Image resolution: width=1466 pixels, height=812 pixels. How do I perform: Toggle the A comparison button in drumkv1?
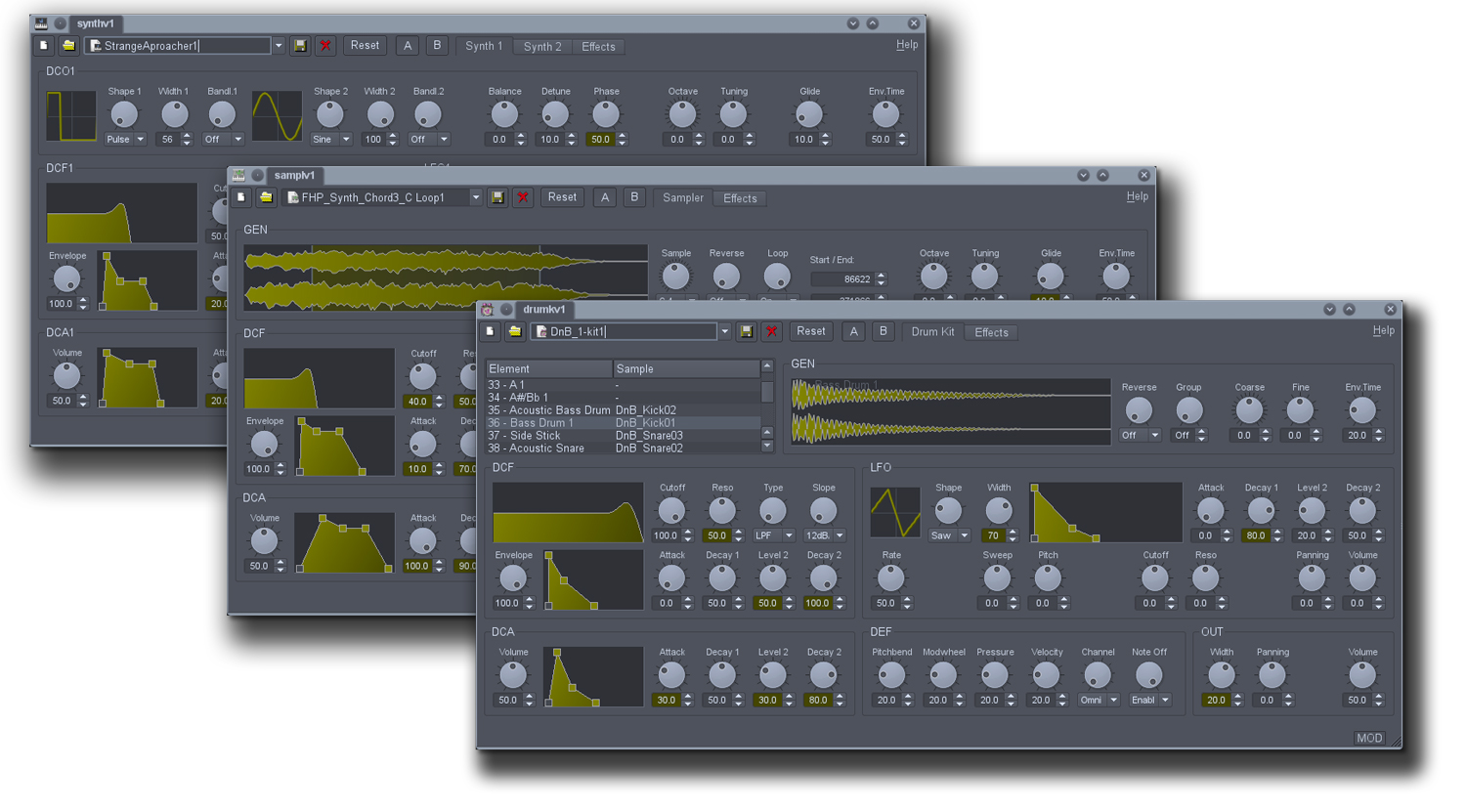(x=853, y=332)
